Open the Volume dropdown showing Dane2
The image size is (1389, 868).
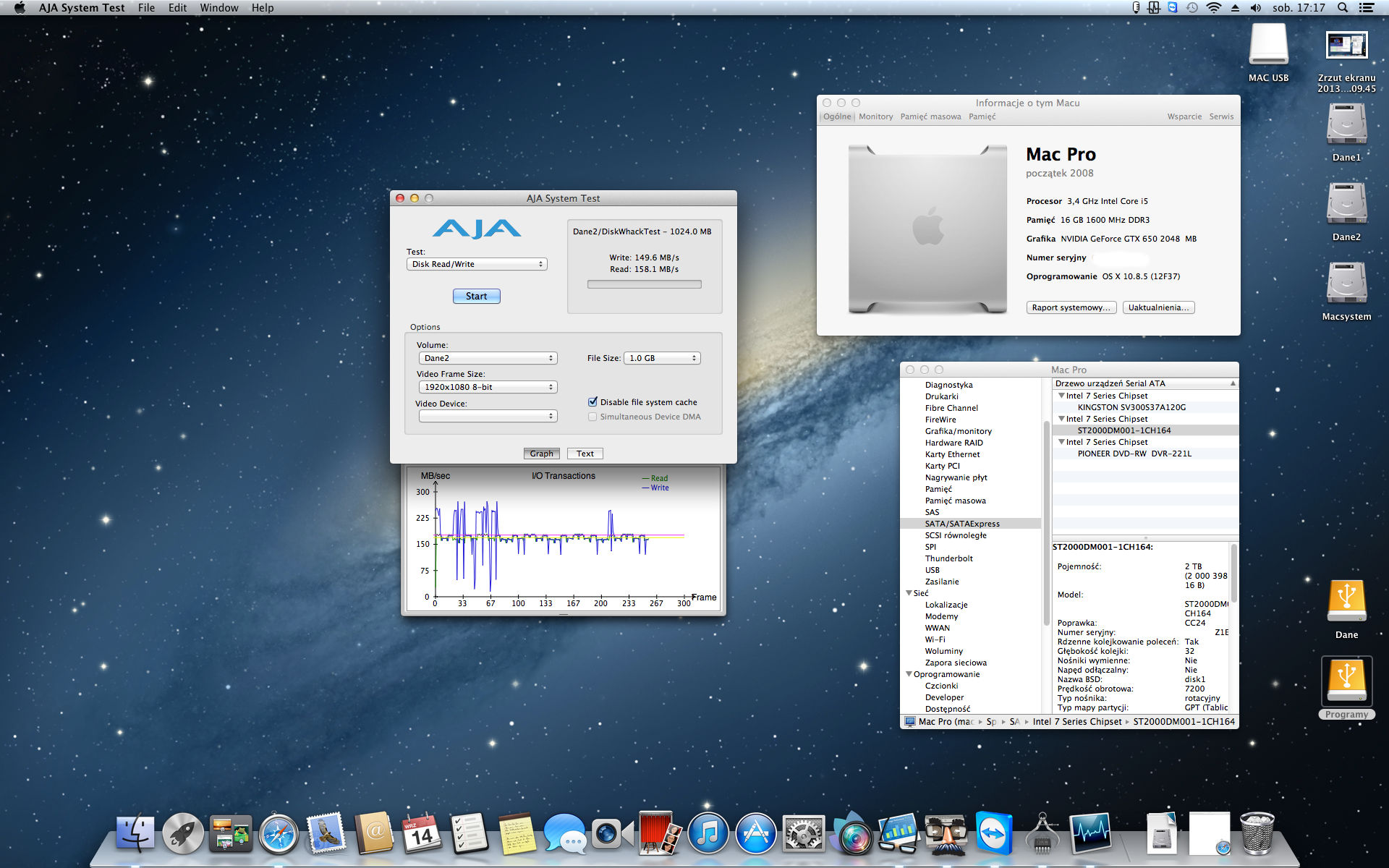[488, 358]
